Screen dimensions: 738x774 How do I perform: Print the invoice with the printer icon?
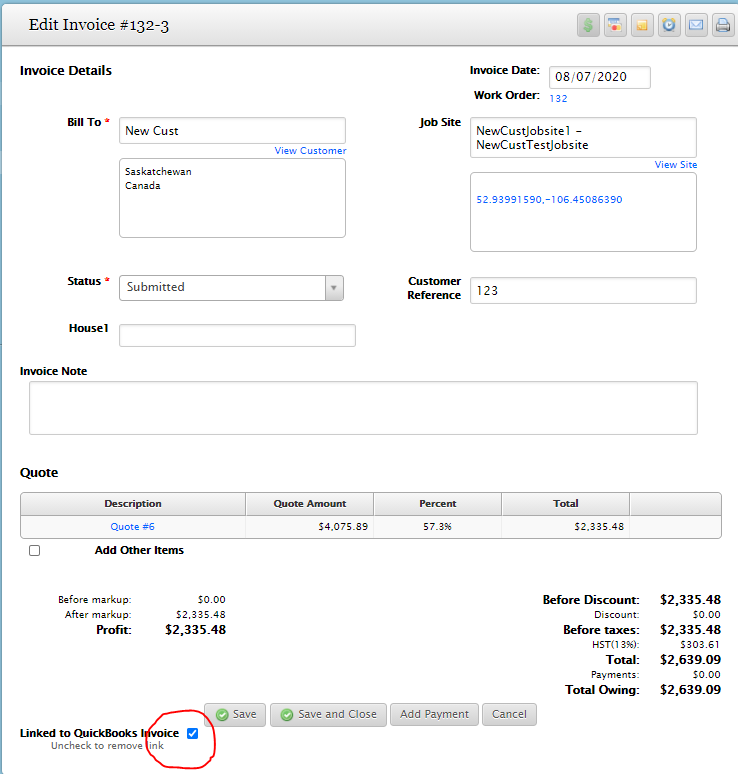click(x=723, y=25)
